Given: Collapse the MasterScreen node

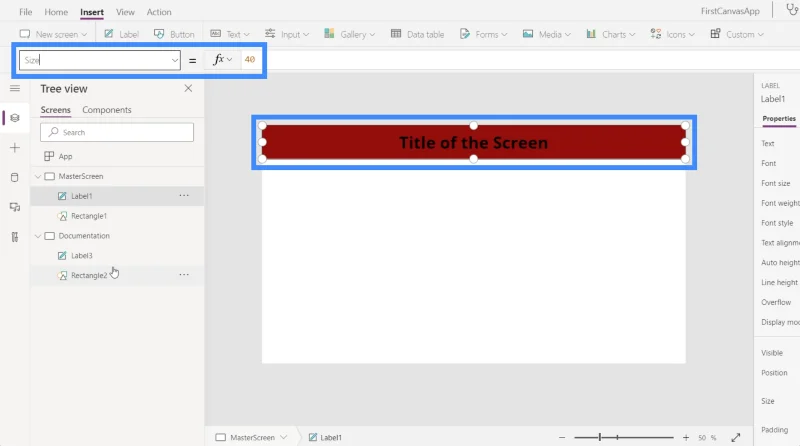Looking at the screenshot, I should [x=38, y=177].
